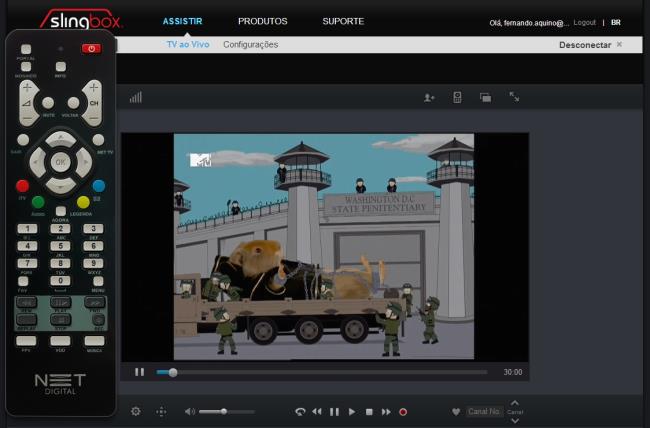This screenshot has height=428, width=650.
Task: Click the SAIR button on the remote
Action: (23, 140)
